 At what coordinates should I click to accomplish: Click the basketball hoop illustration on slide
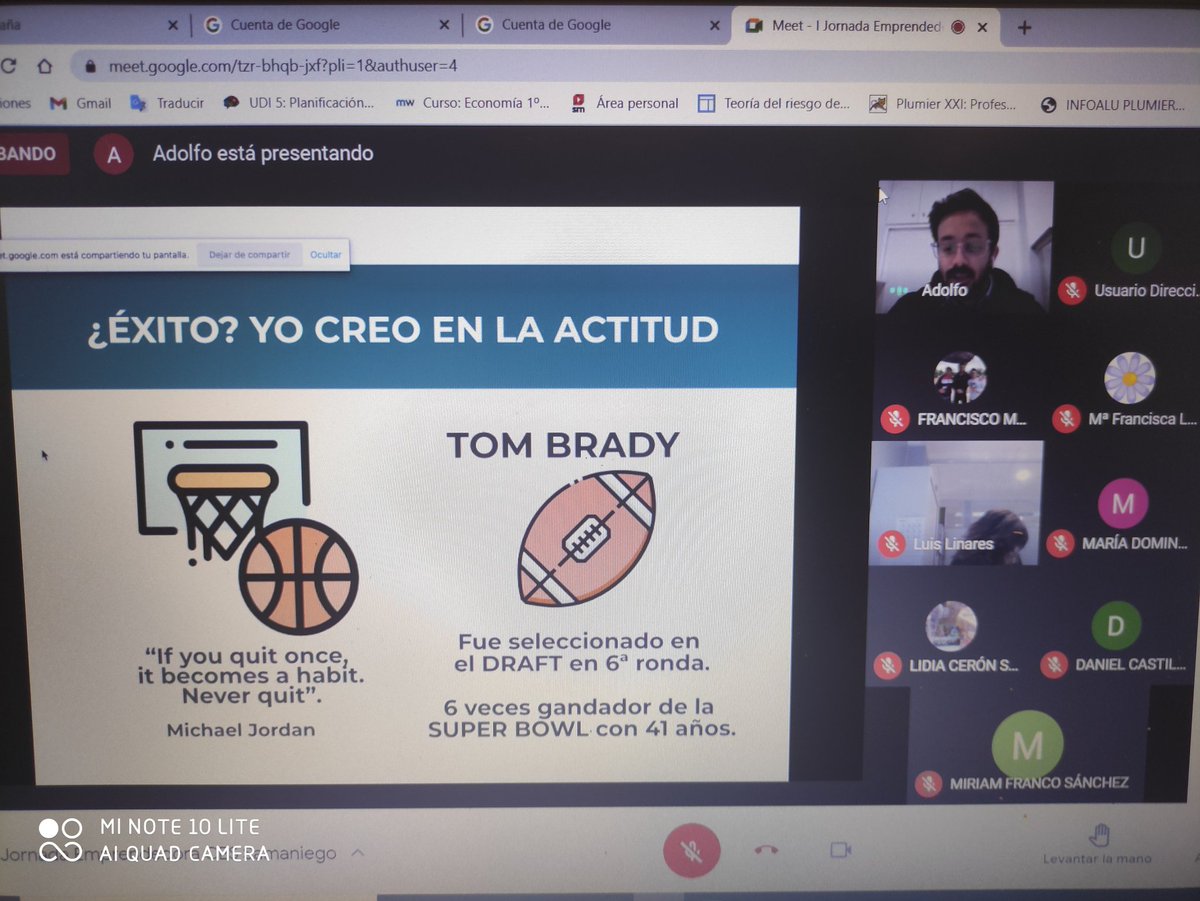247,527
